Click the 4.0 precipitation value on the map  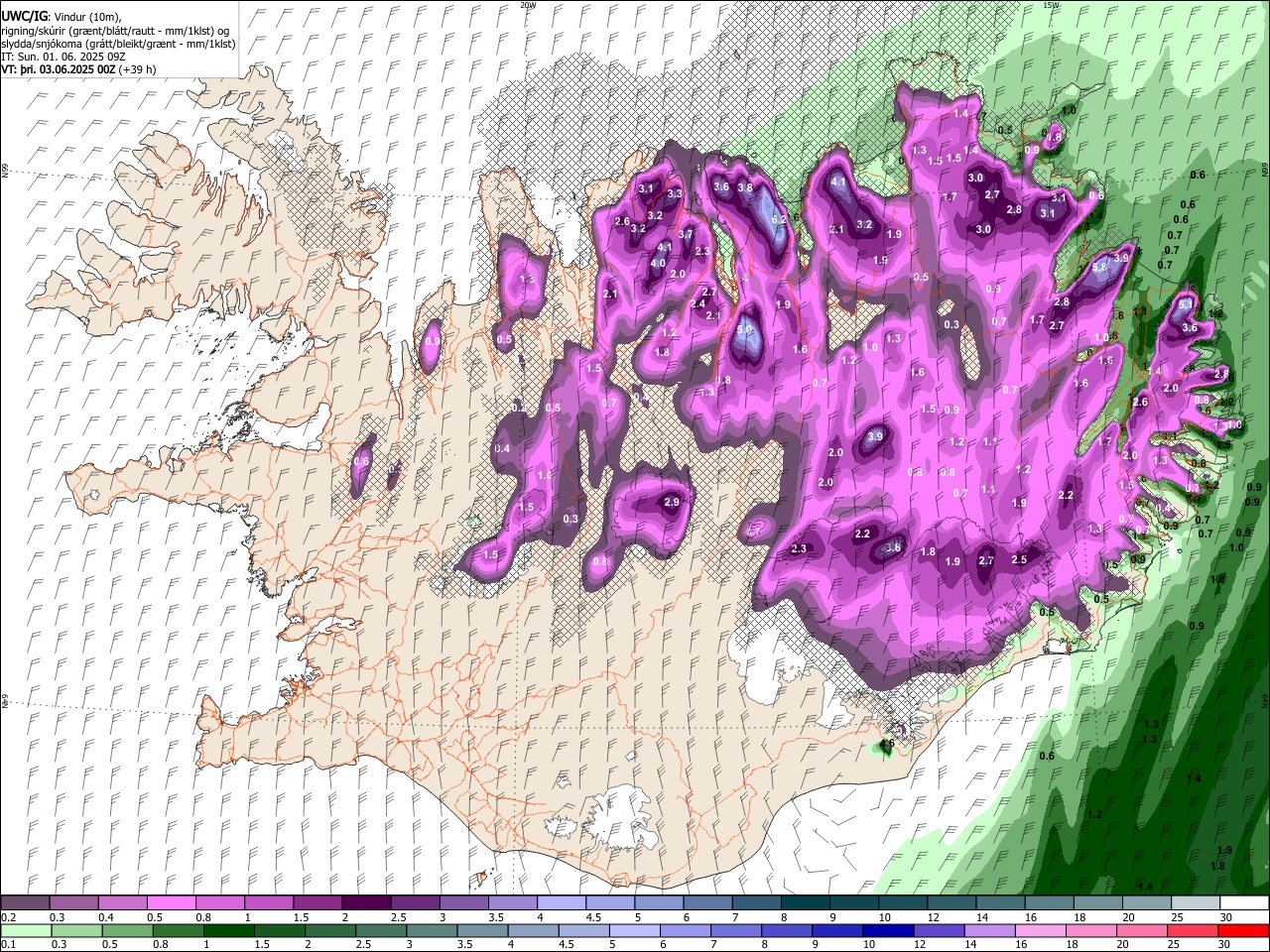(x=658, y=264)
